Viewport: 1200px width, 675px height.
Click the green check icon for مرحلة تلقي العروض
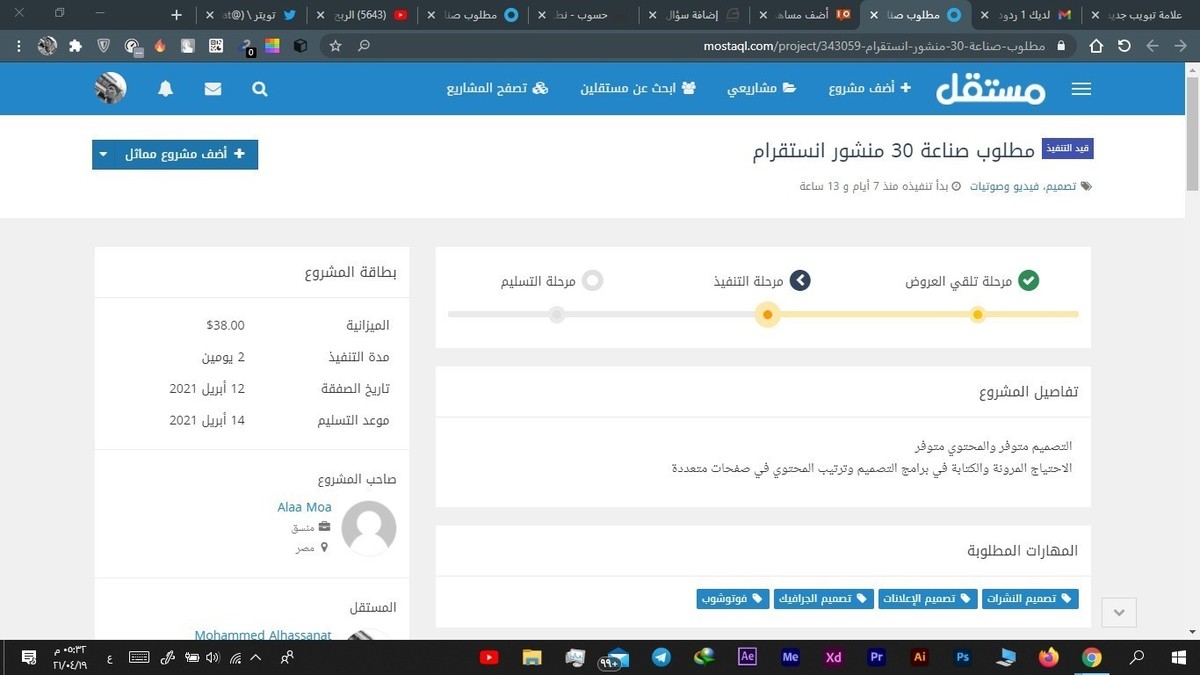click(1028, 281)
